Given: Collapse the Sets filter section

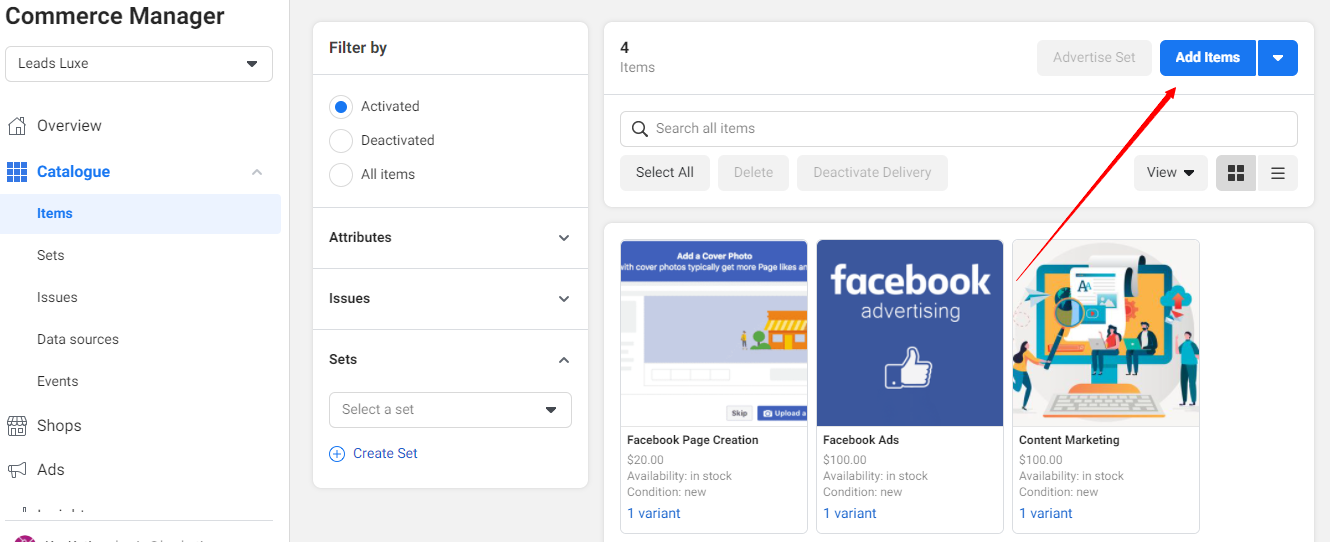Looking at the screenshot, I should pos(450,360).
